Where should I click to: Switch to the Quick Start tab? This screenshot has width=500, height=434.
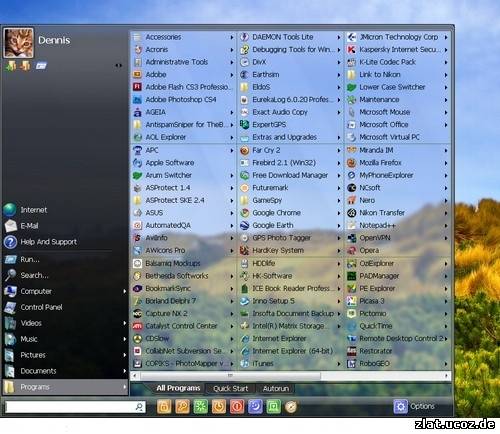(x=231, y=389)
